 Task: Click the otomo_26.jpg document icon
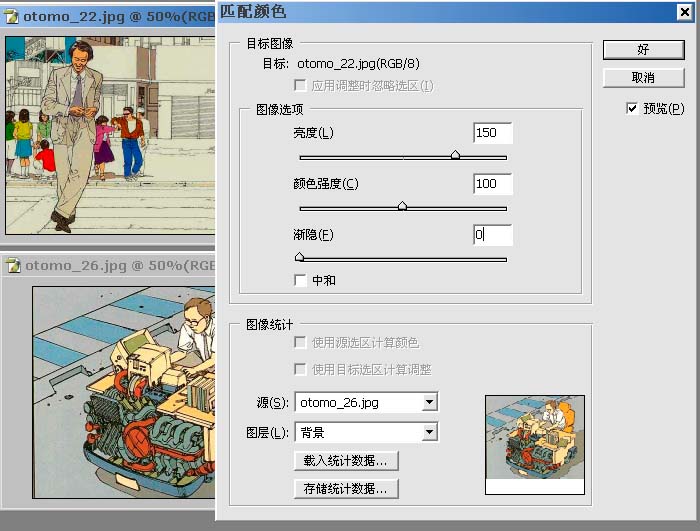click(12, 266)
